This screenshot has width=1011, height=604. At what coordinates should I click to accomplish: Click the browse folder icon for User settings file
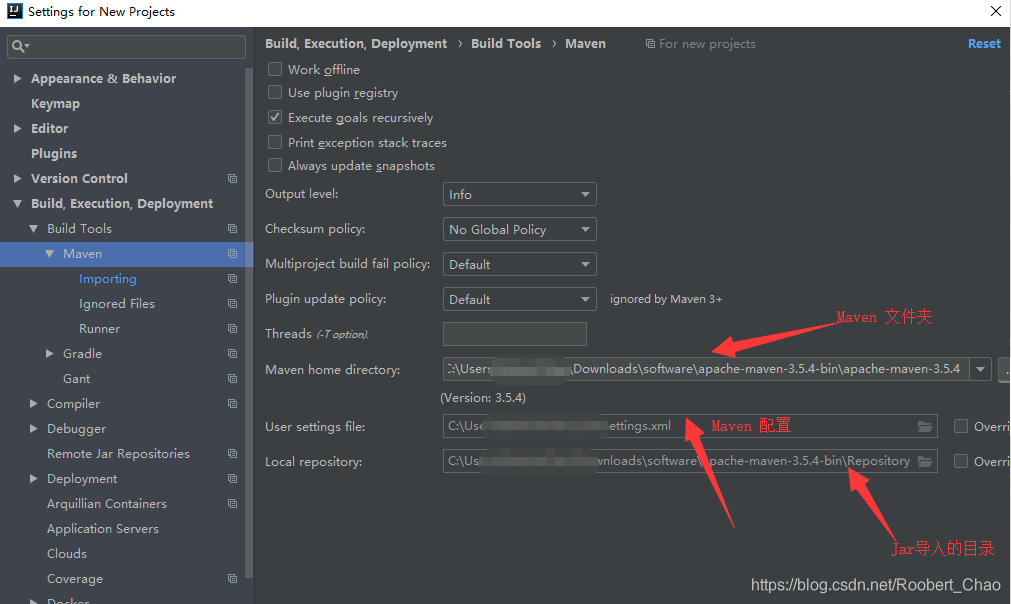[925, 427]
